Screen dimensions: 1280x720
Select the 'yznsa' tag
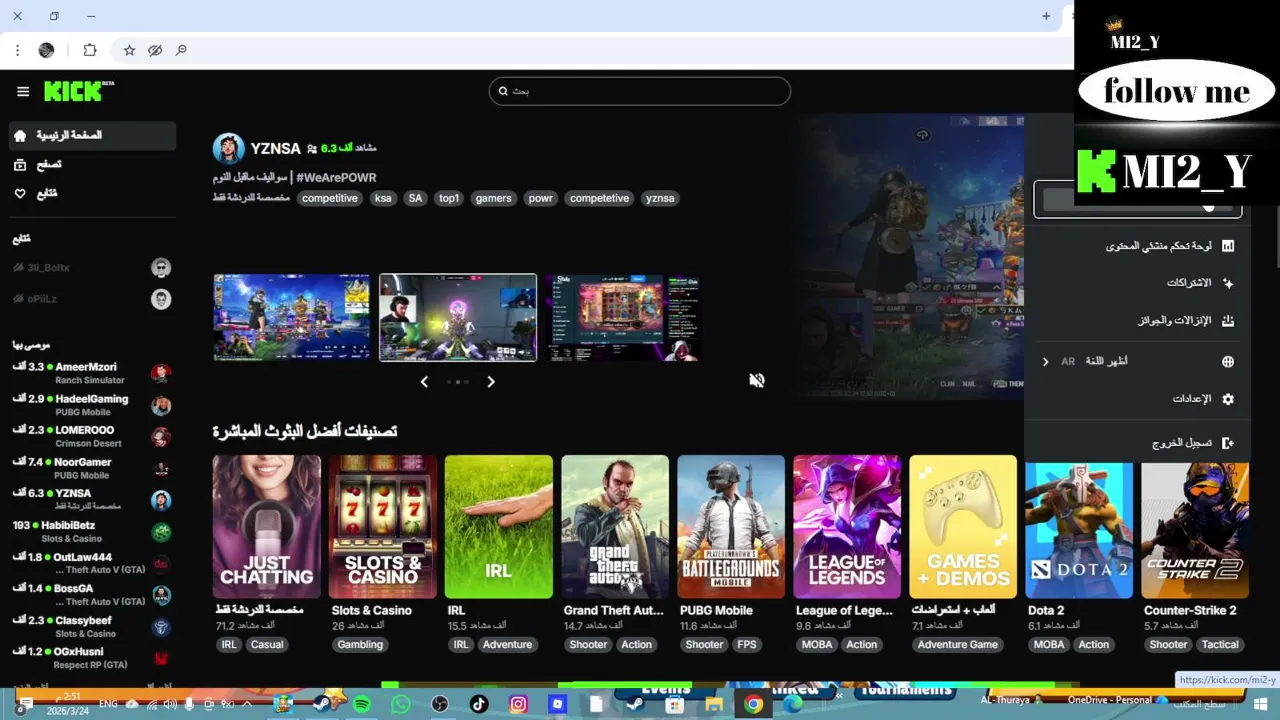[x=660, y=198]
